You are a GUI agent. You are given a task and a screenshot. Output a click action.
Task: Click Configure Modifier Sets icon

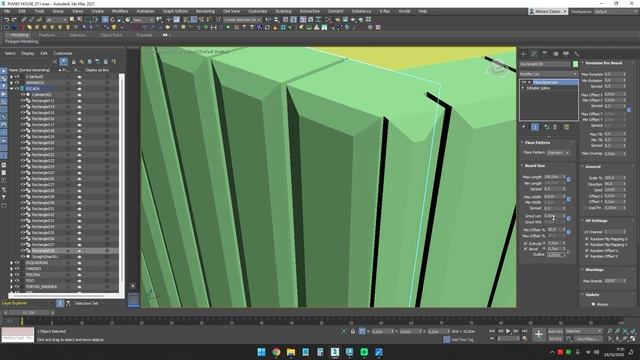(x=567, y=127)
